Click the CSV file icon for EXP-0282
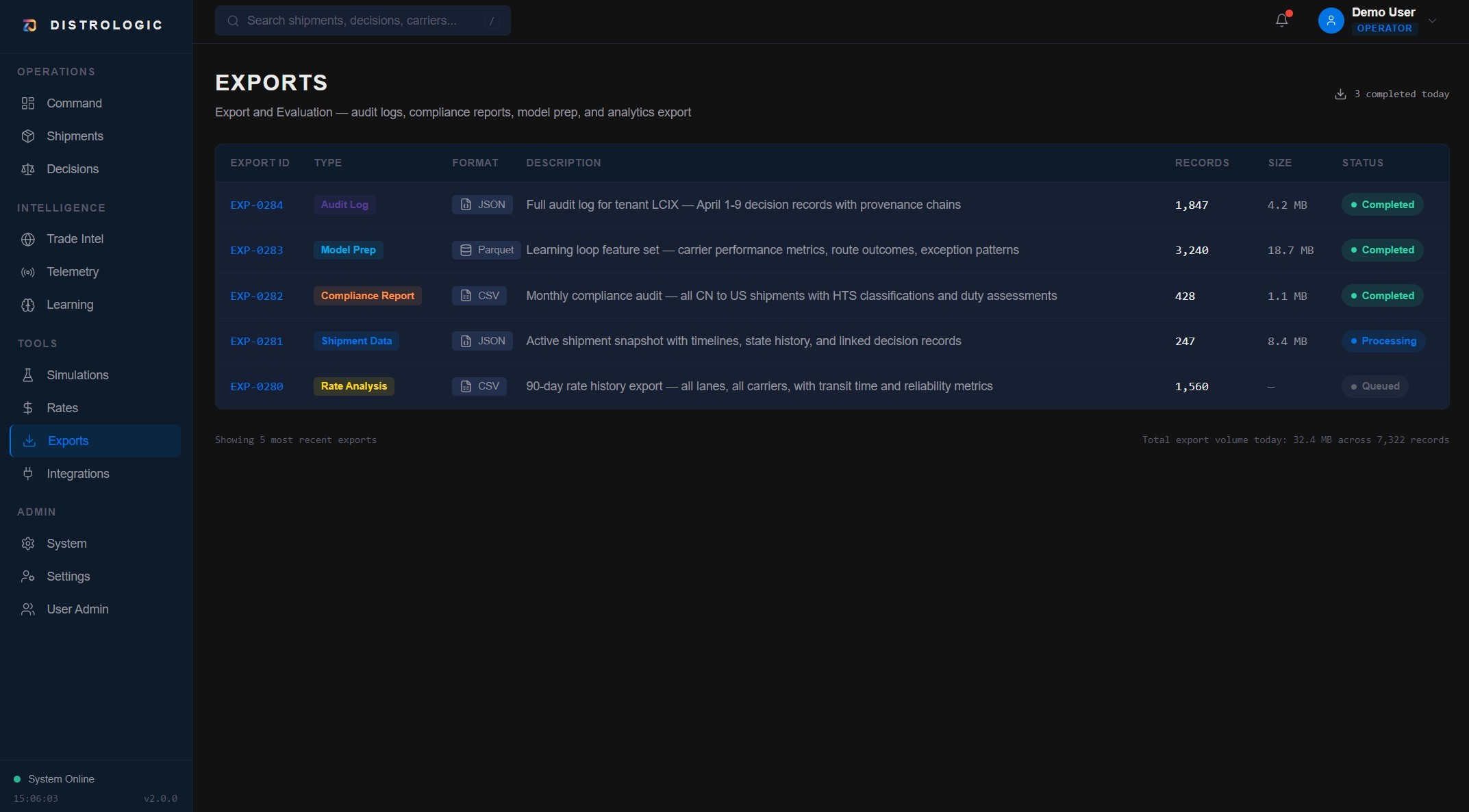 point(466,296)
